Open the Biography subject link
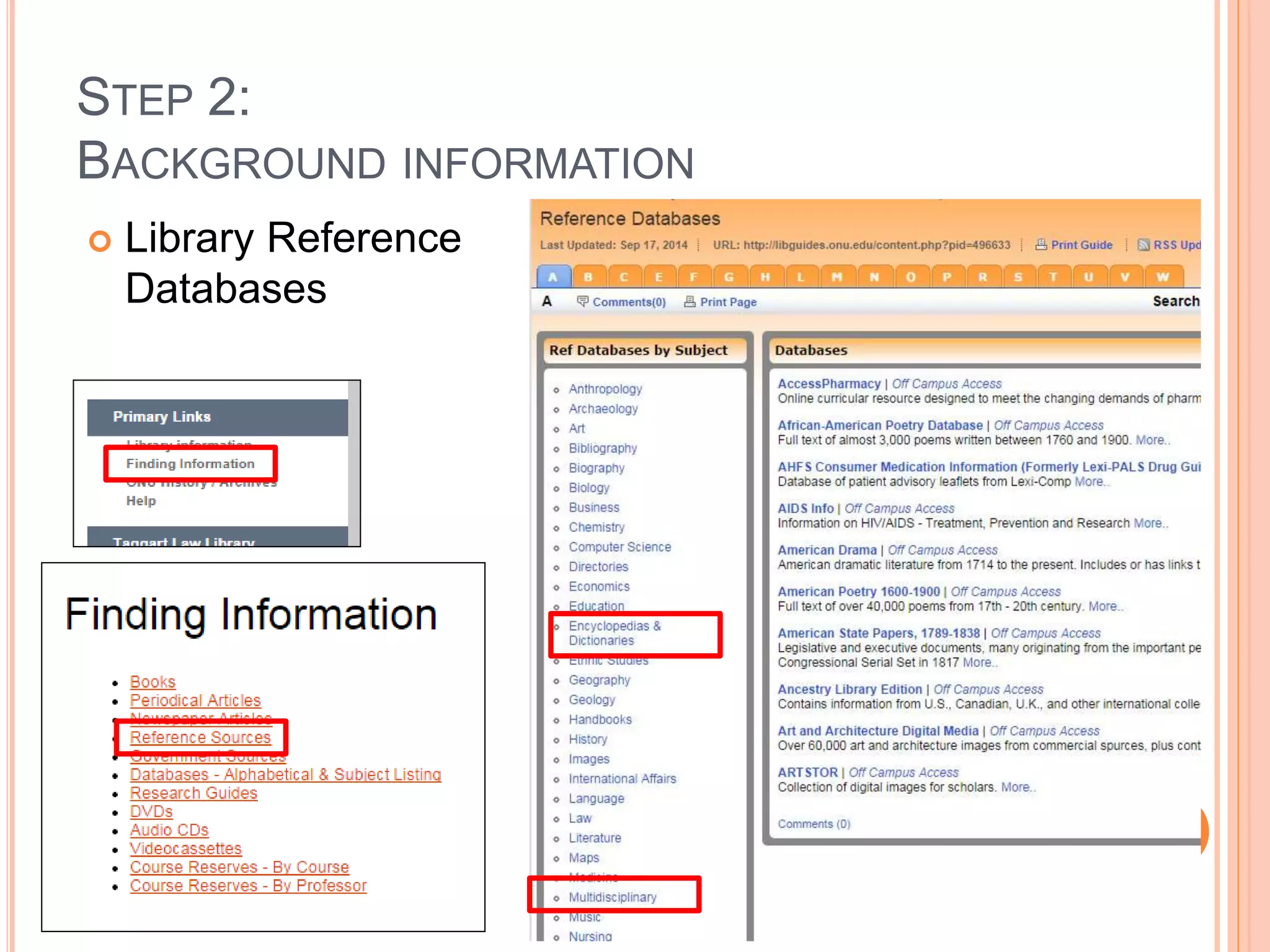 pyautogui.click(x=597, y=468)
